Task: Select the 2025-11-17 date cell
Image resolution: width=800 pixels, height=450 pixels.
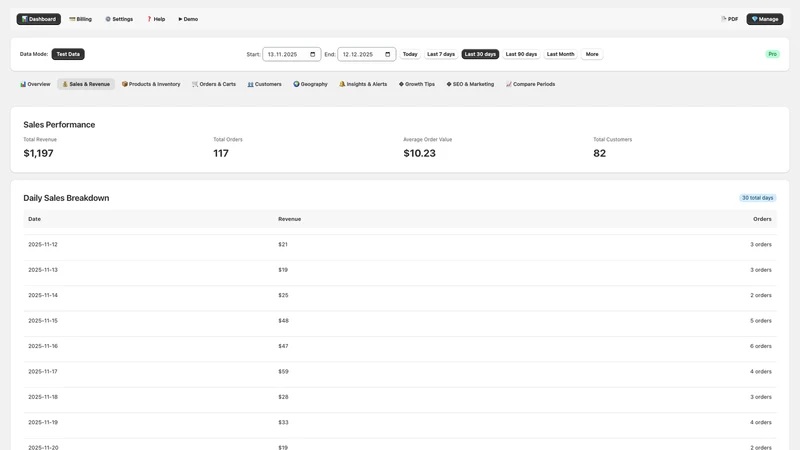Action: (x=43, y=371)
